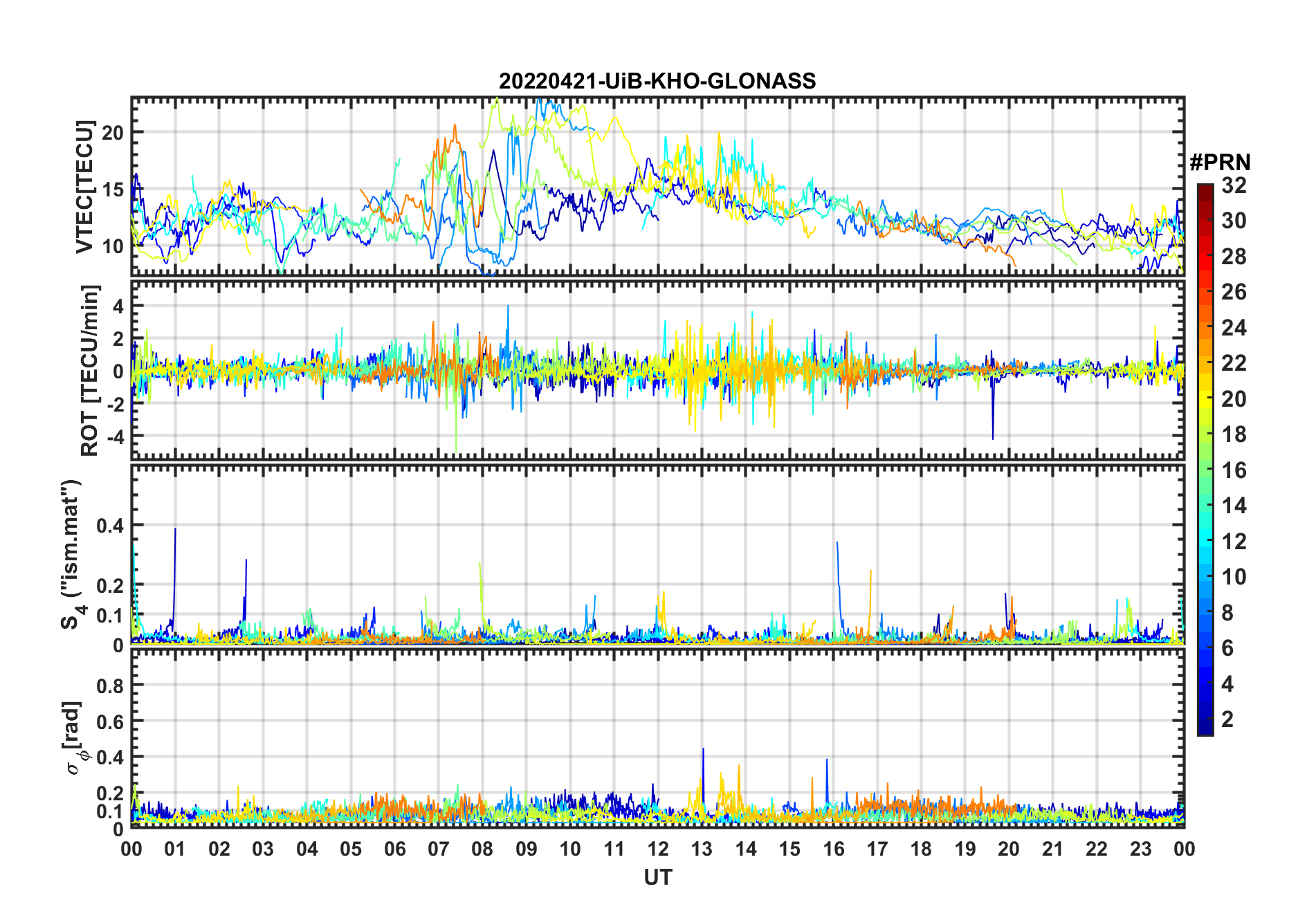Pick the dark red top of the PRN colorbar
The height and width of the screenshot is (920, 1316).
coord(1205,188)
